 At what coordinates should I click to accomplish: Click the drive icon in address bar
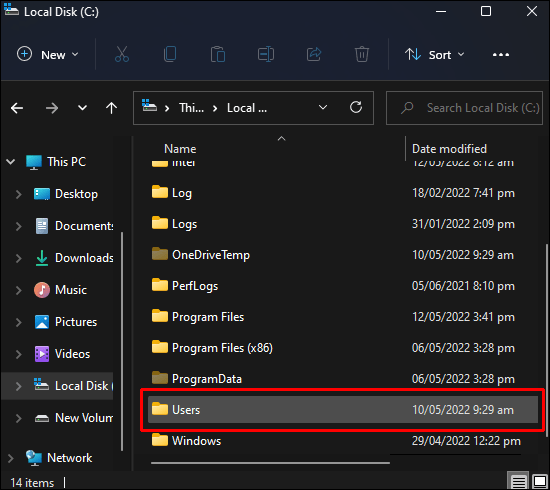coord(149,106)
